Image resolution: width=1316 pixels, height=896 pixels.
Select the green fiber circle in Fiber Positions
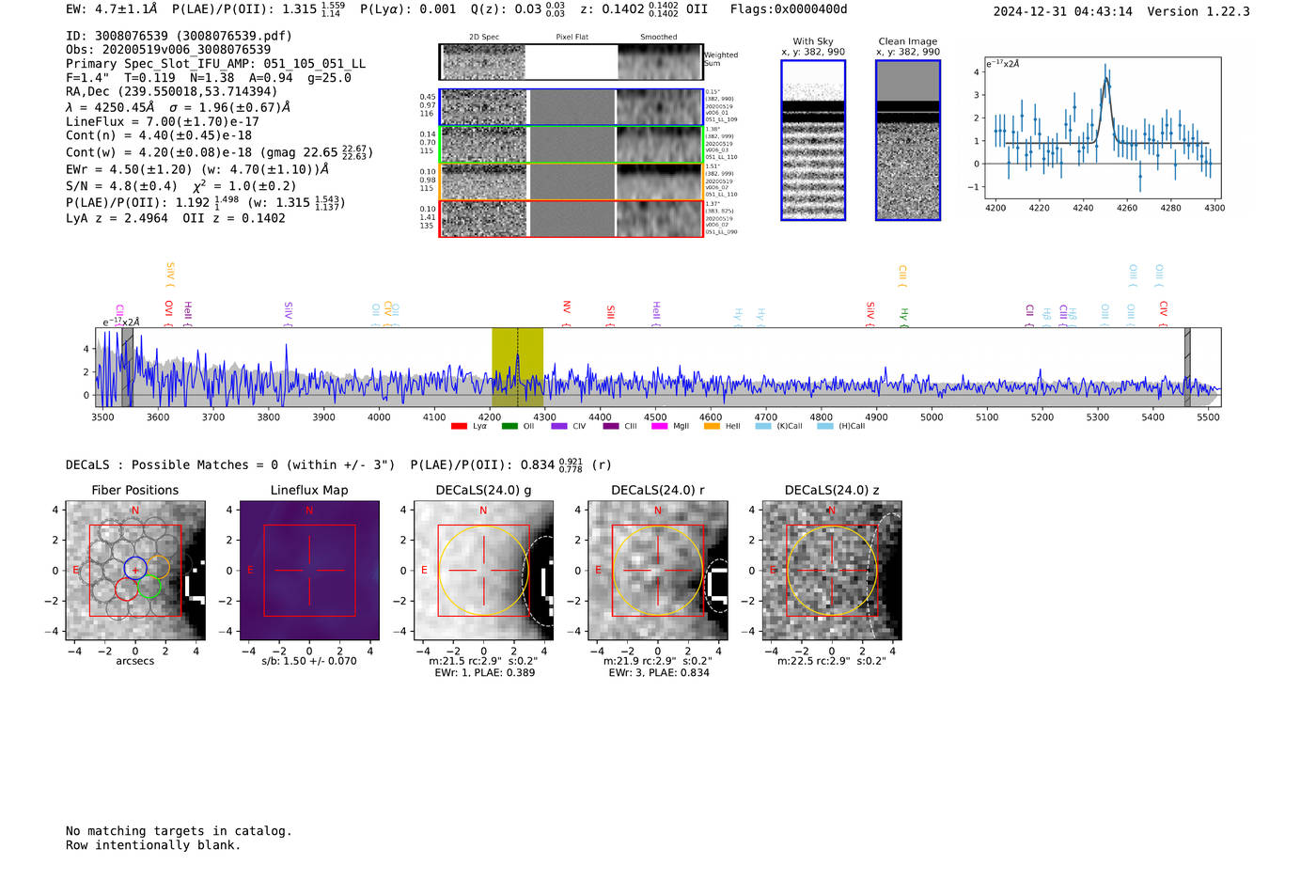[x=149, y=588]
